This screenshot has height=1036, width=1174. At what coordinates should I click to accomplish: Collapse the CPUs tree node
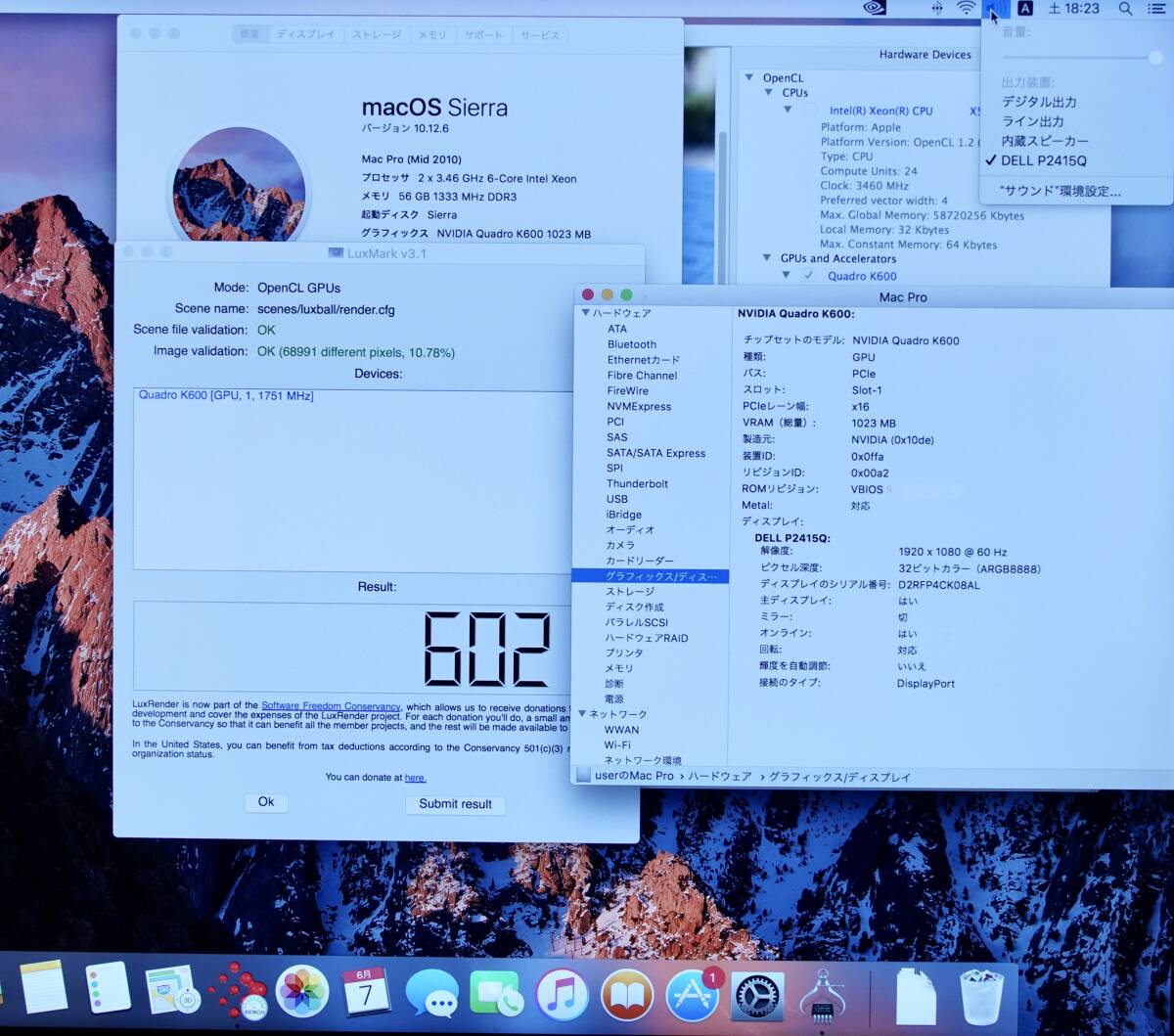click(769, 93)
